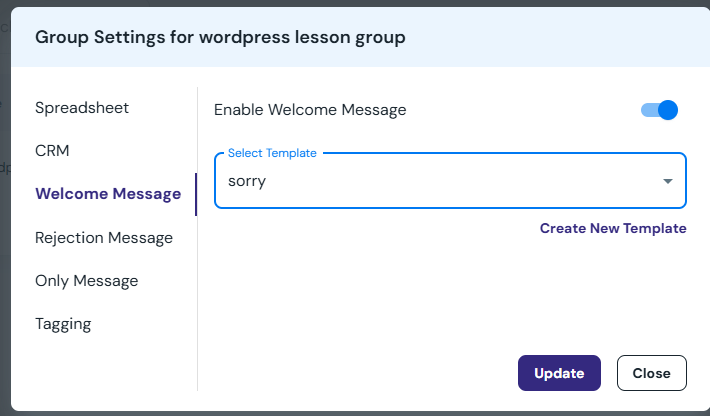Expand the template dropdown arrow

coord(667,181)
